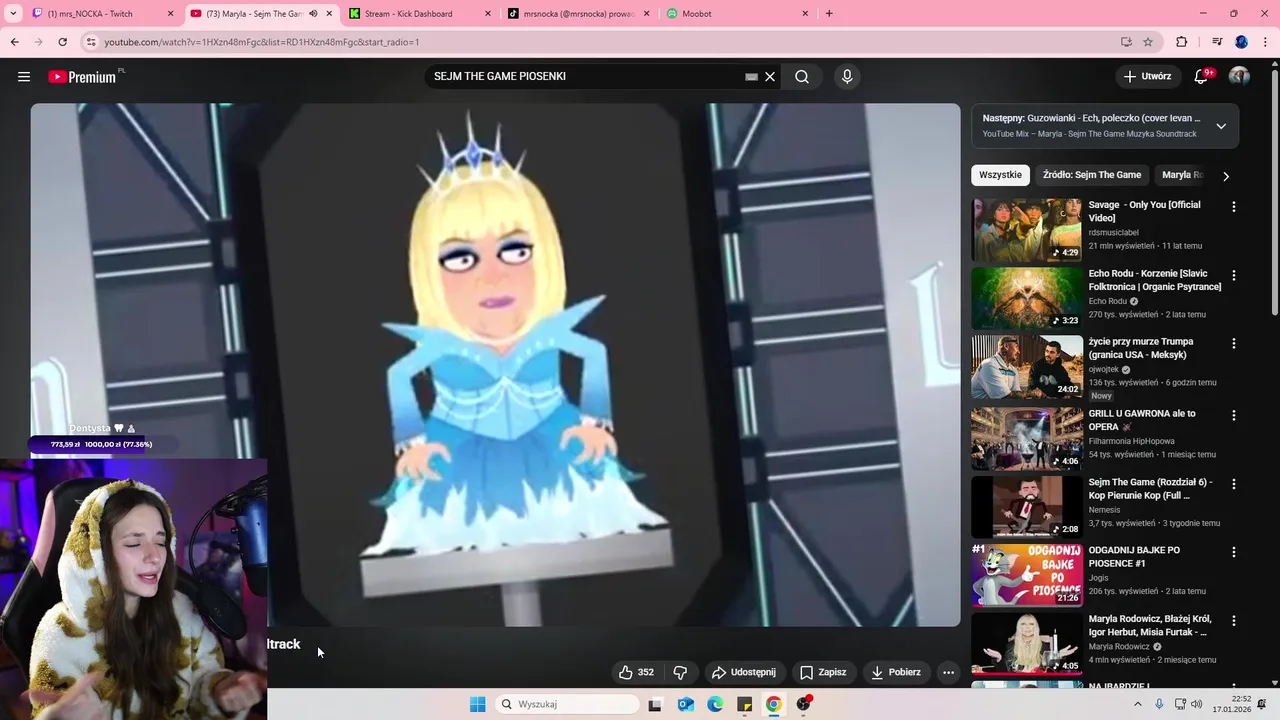The image size is (1280, 720).
Task: Click the main video player
Action: click(x=495, y=365)
